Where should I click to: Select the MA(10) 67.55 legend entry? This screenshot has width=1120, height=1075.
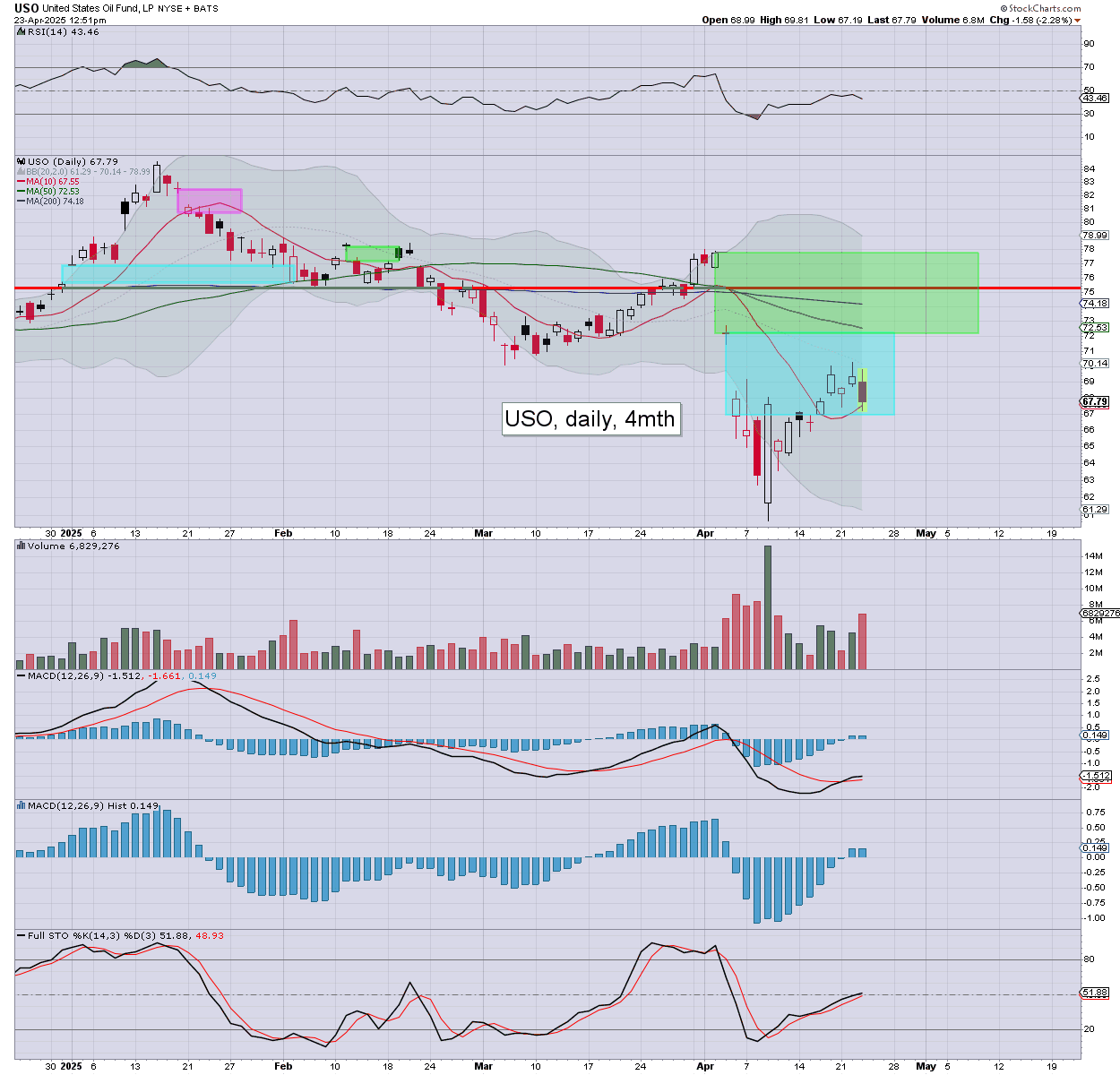coord(52,181)
